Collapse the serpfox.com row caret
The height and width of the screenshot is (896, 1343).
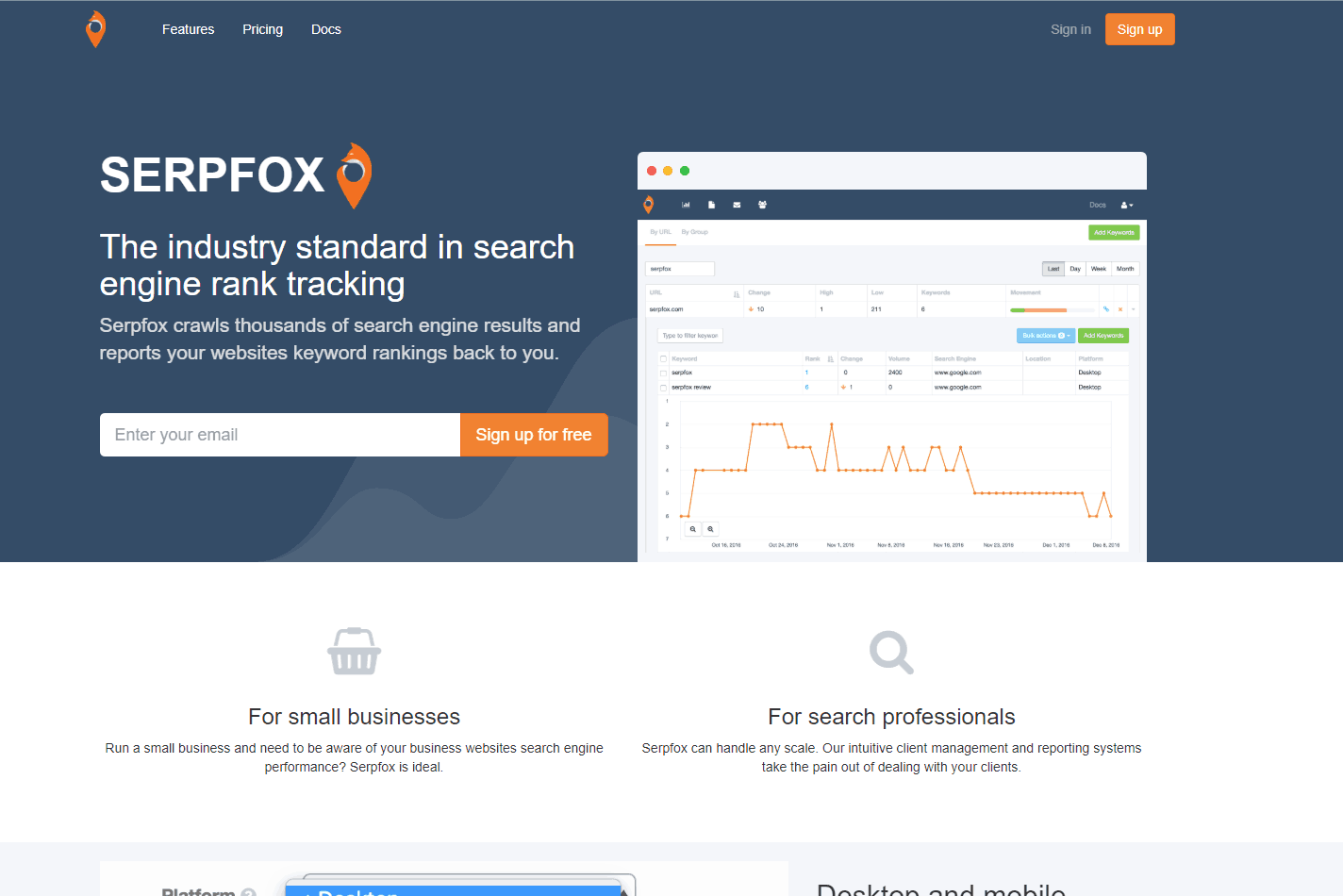pos(1134,309)
